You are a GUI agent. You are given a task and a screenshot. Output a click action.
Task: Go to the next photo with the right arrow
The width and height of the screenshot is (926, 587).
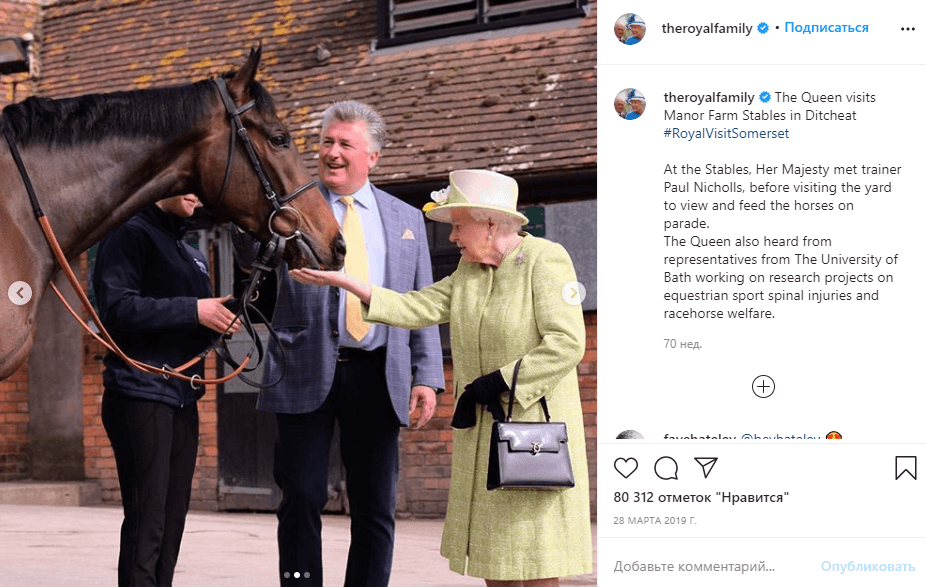(x=573, y=293)
